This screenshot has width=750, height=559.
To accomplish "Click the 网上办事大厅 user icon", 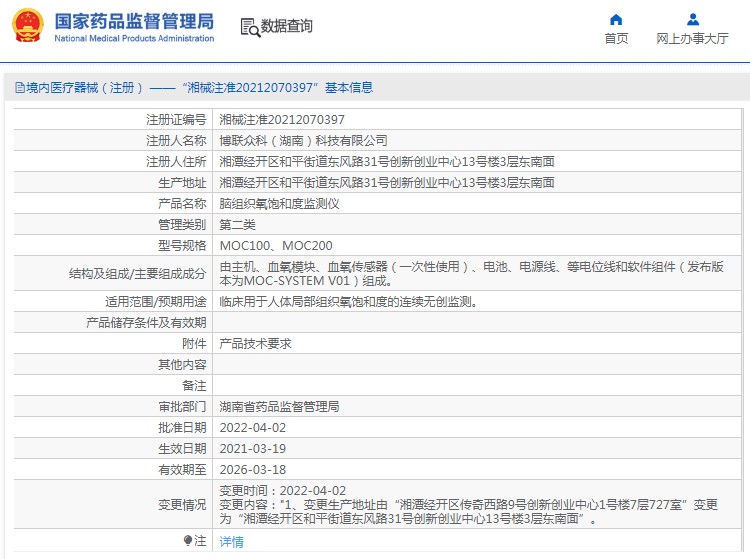I will [693, 20].
